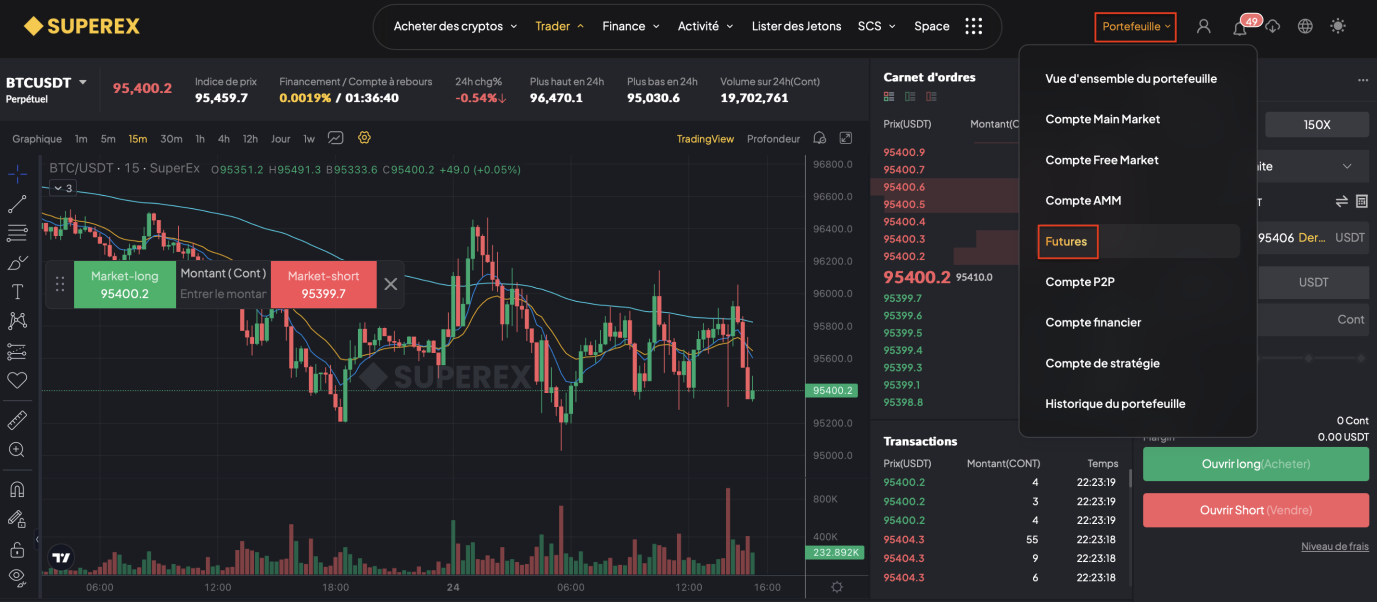Show both sides order book view
Viewport: 1377px width, 602px height.
click(x=889, y=97)
